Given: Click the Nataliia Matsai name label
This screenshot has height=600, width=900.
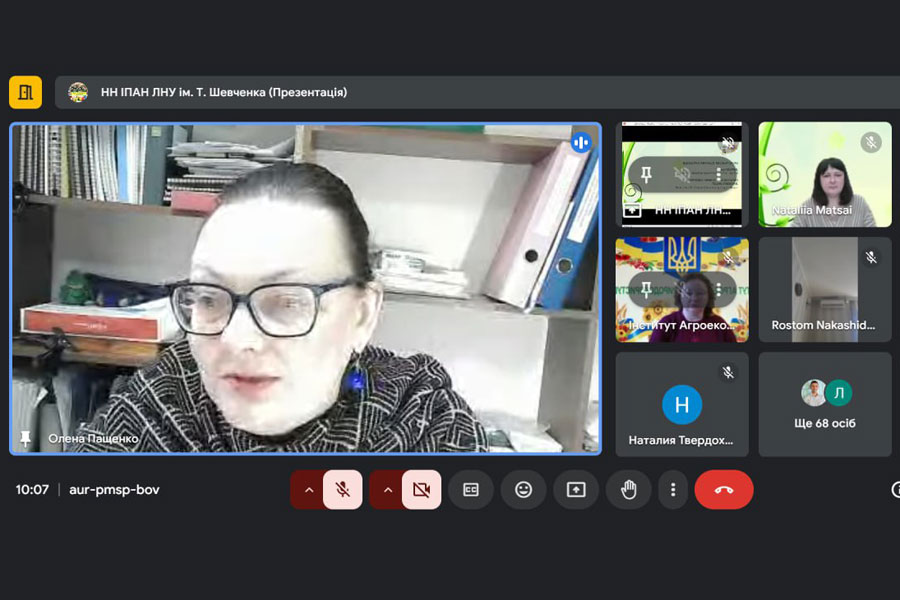Looking at the screenshot, I should coord(812,210).
